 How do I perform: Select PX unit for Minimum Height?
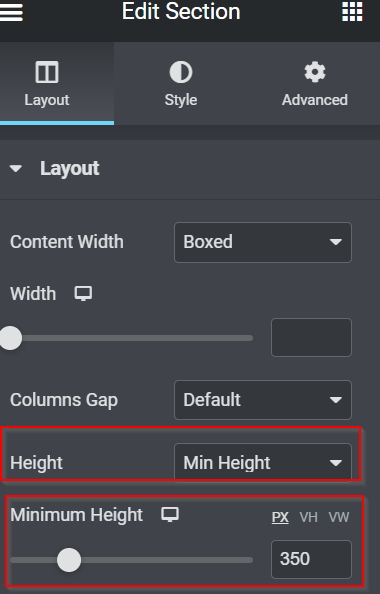[x=280, y=517]
